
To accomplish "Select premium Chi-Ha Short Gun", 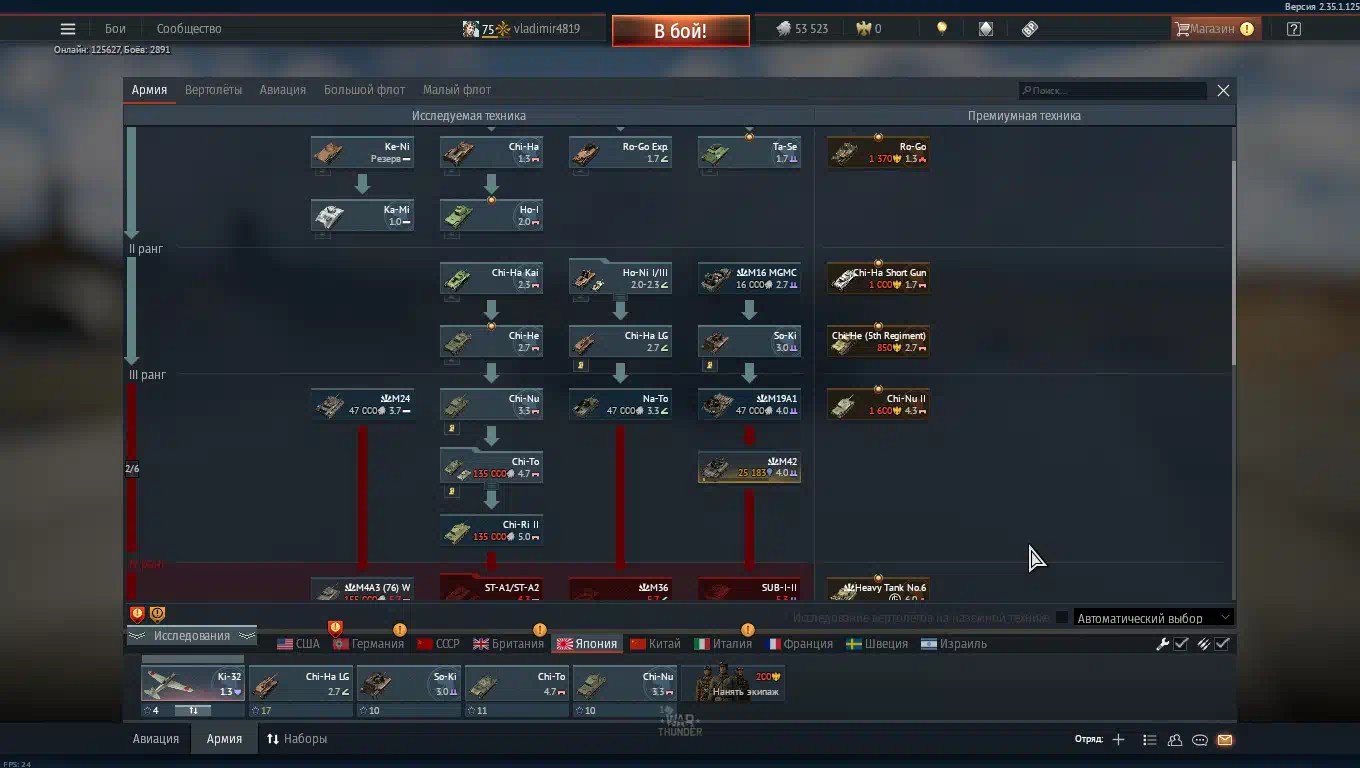I will click(878, 279).
